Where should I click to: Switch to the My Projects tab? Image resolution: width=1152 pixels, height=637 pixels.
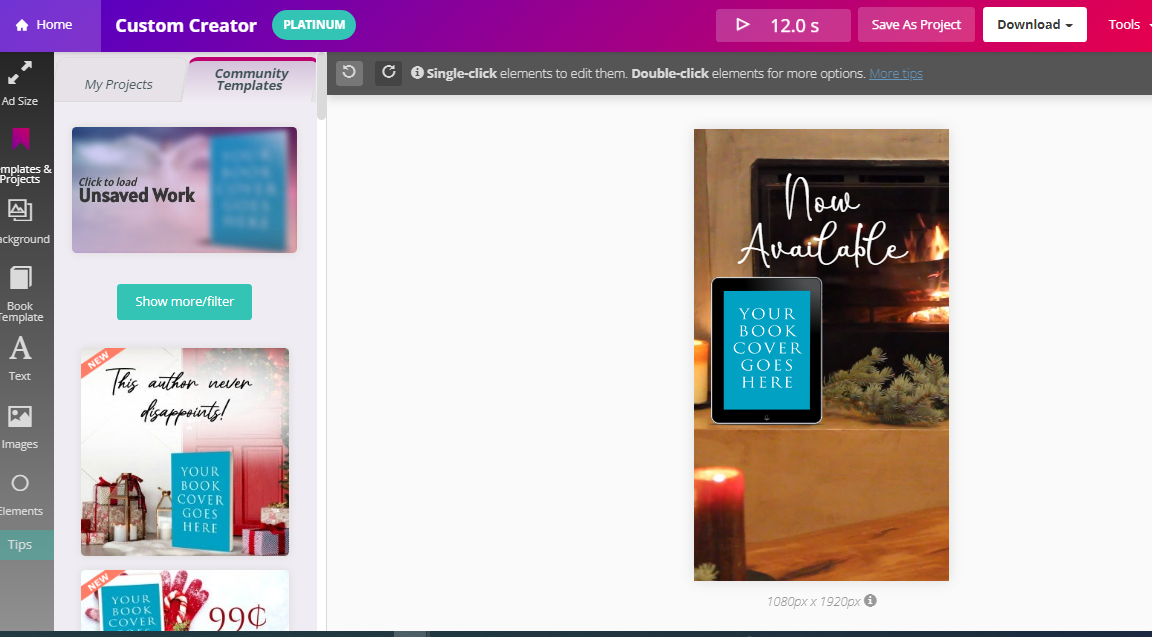pos(118,84)
